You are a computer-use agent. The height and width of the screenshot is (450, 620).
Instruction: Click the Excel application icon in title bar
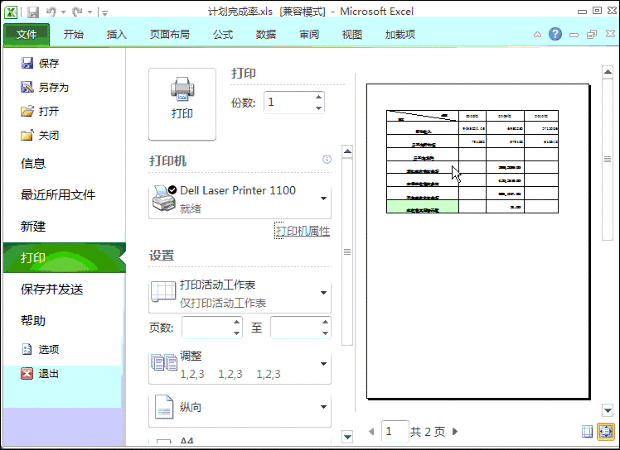pos(11,12)
